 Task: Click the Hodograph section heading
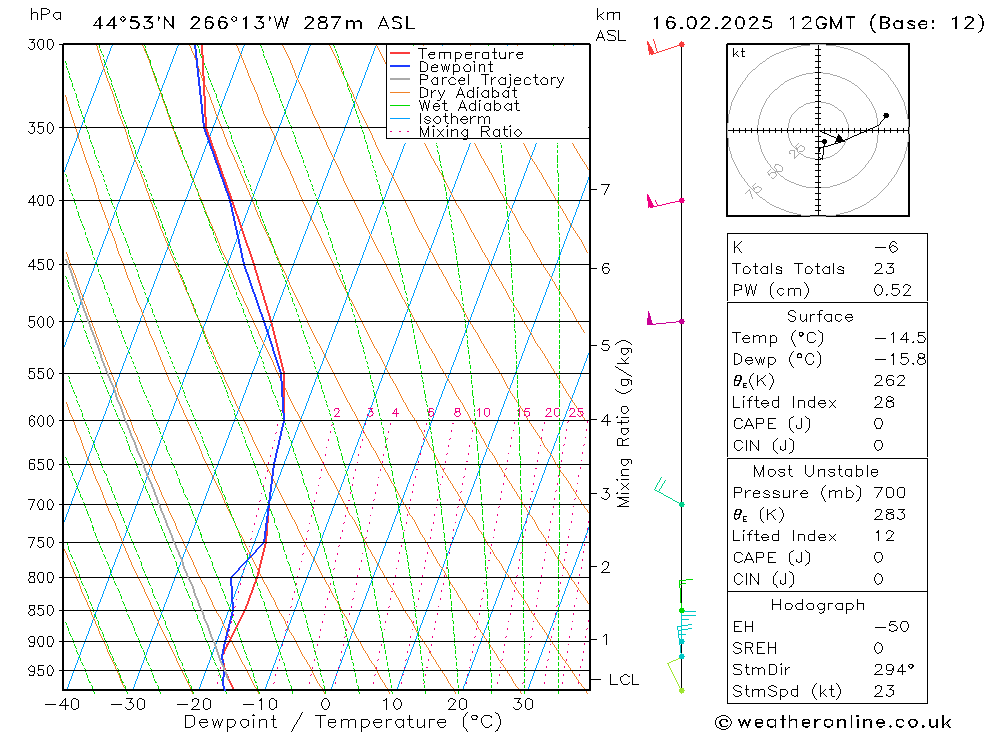(818, 605)
